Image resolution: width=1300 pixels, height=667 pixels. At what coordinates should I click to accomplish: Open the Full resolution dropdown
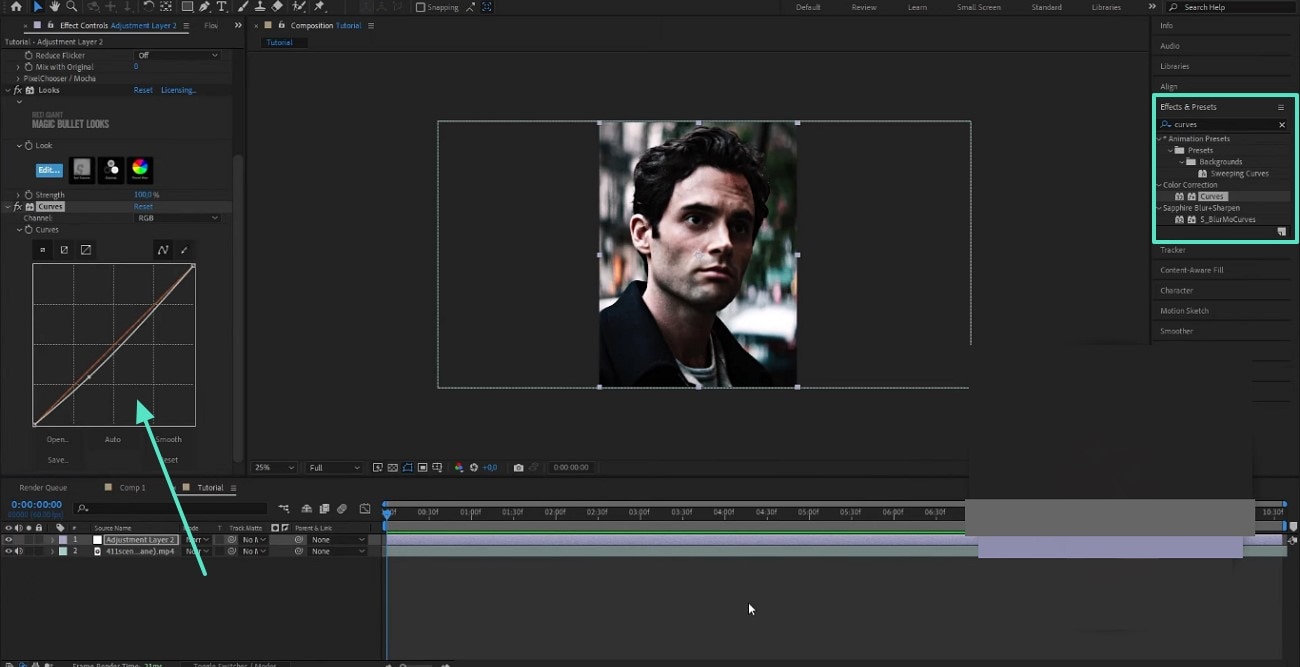click(x=334, y=467)
